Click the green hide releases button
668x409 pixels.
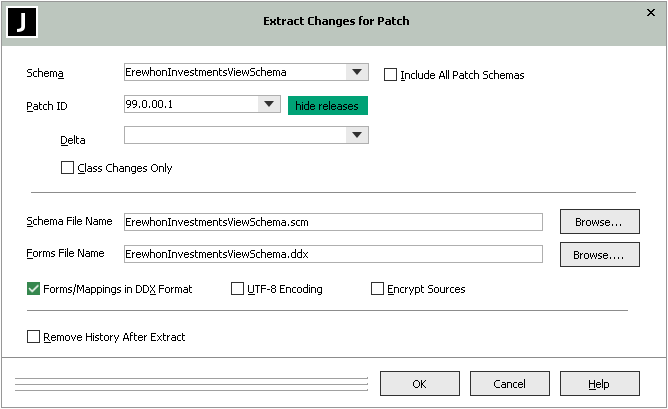point(327,105)
